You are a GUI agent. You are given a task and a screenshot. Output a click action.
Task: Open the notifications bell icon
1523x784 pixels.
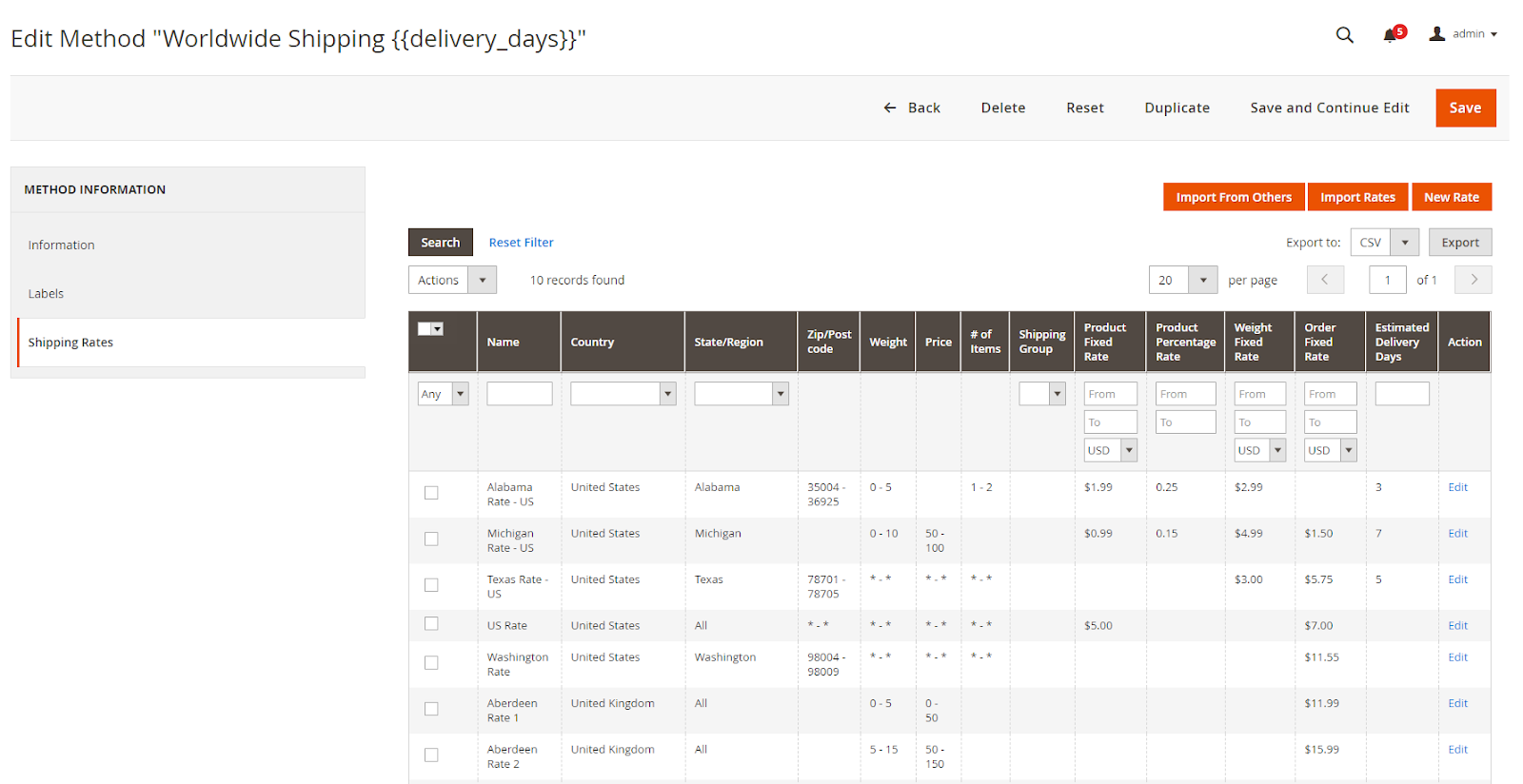click(x=1391, y=35)
